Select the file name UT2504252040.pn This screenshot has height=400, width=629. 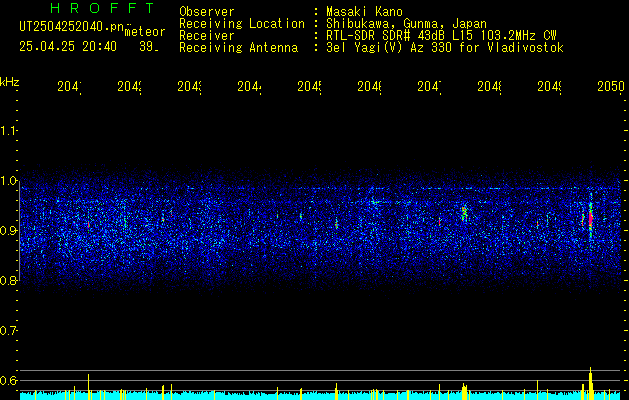pos(72,27)
